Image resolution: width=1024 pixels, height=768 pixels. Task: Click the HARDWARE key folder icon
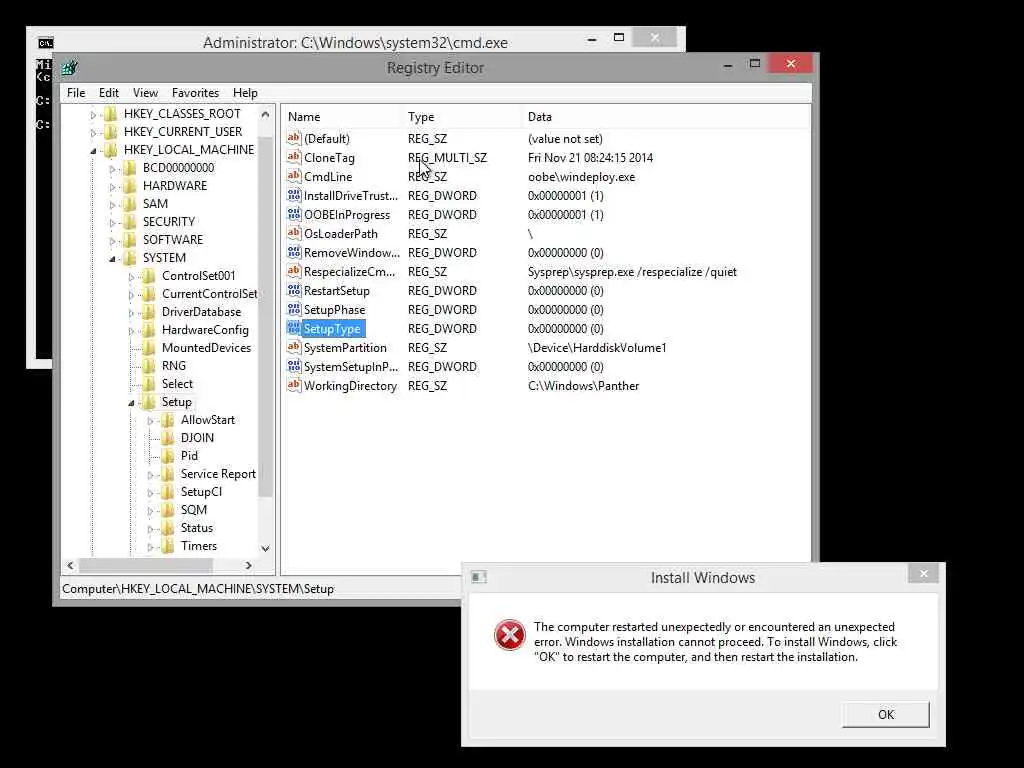130,185
